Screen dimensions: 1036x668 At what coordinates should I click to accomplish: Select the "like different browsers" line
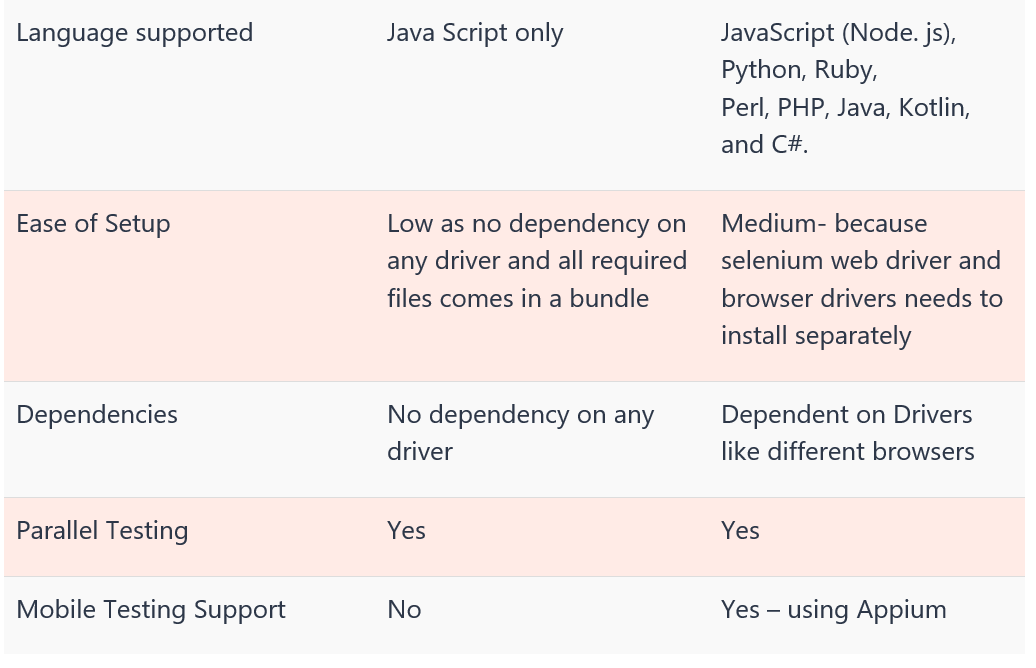[x=848, y=452]
